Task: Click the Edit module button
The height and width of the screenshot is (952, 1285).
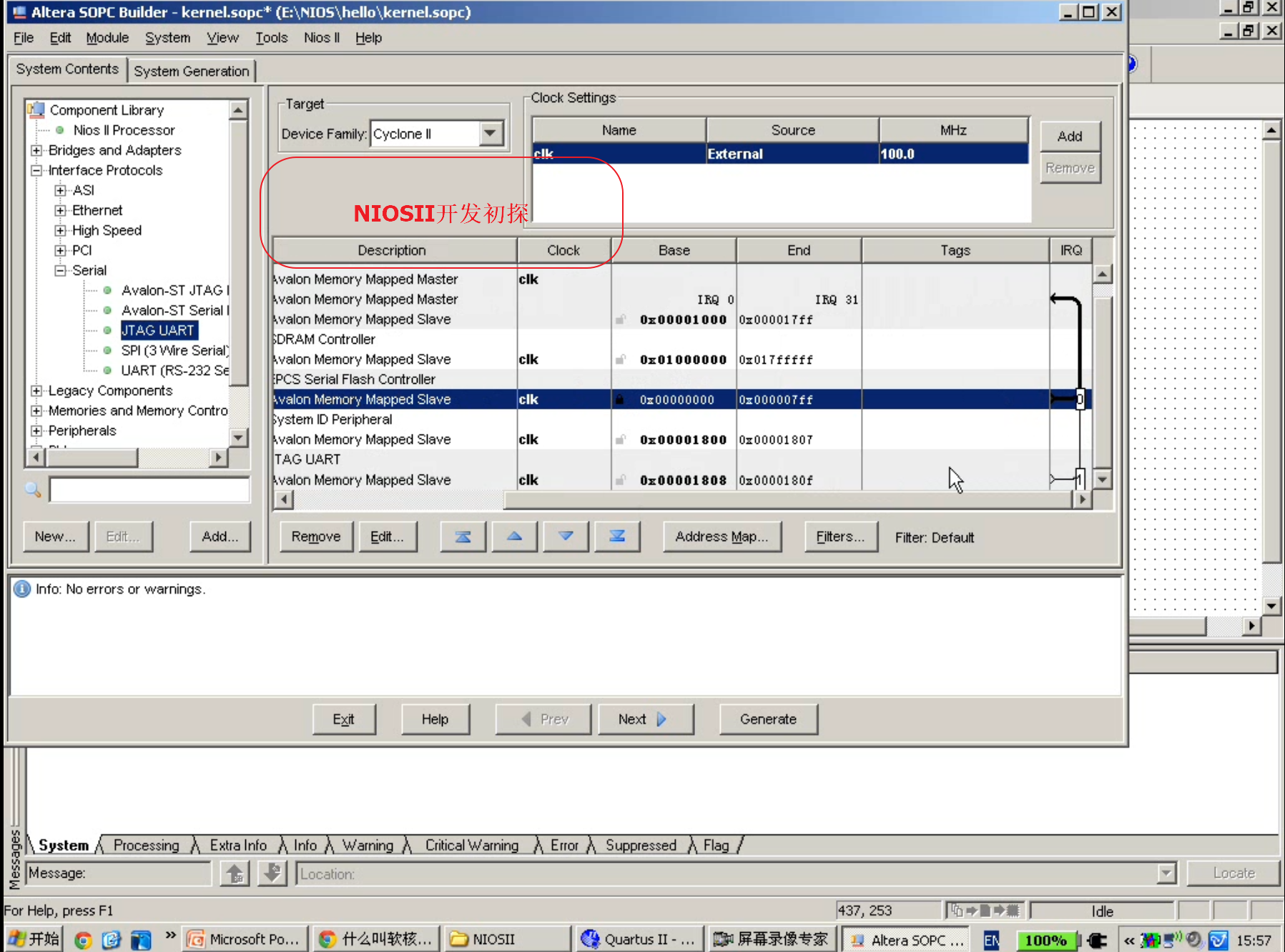Action: [x=387, y=537]
